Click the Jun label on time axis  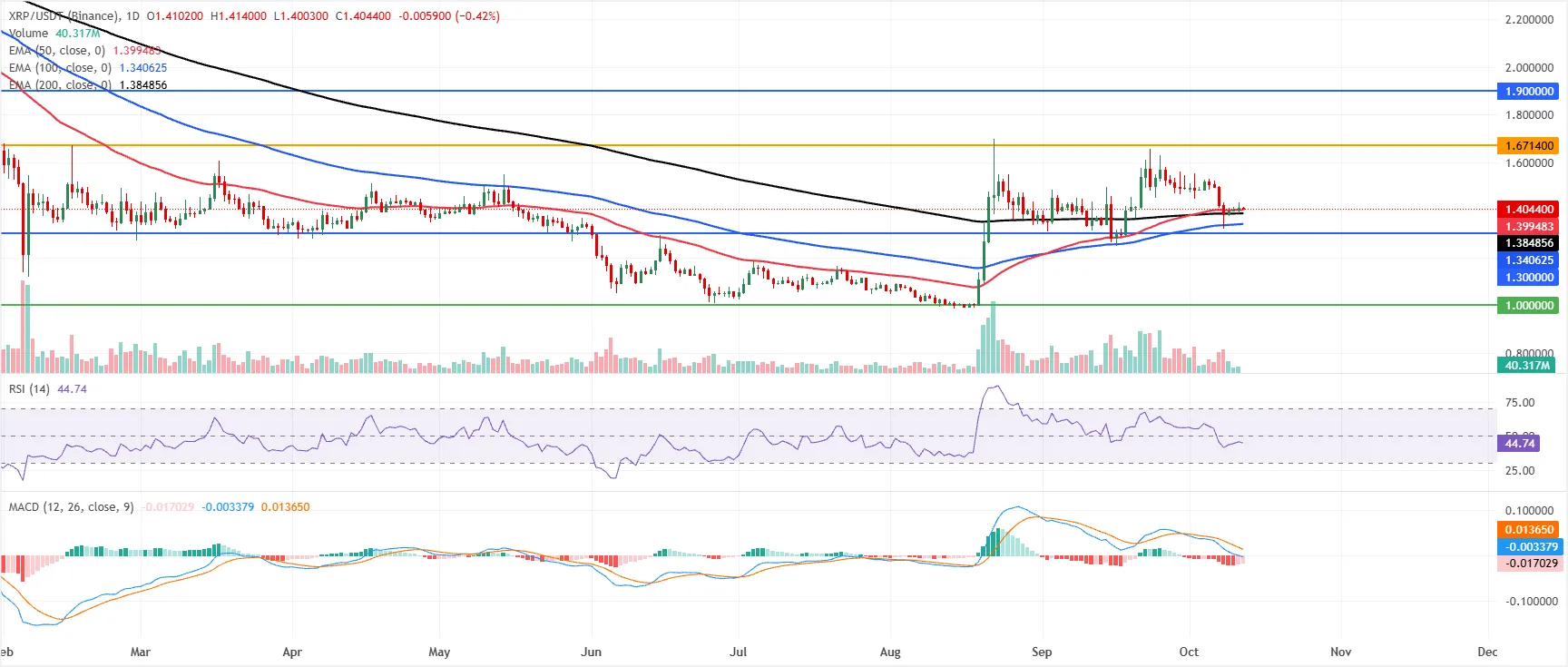click(591, 652)
